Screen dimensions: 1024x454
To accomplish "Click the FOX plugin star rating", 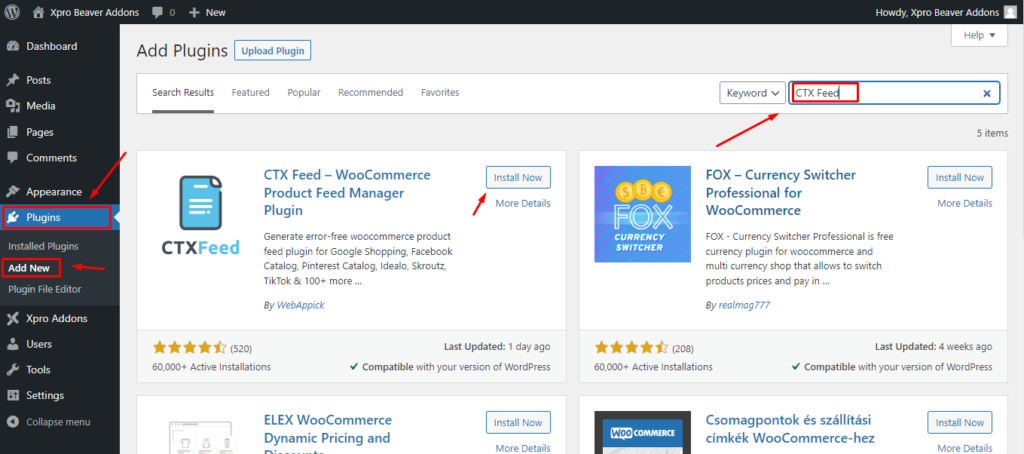I will click(x=632, y=348).
